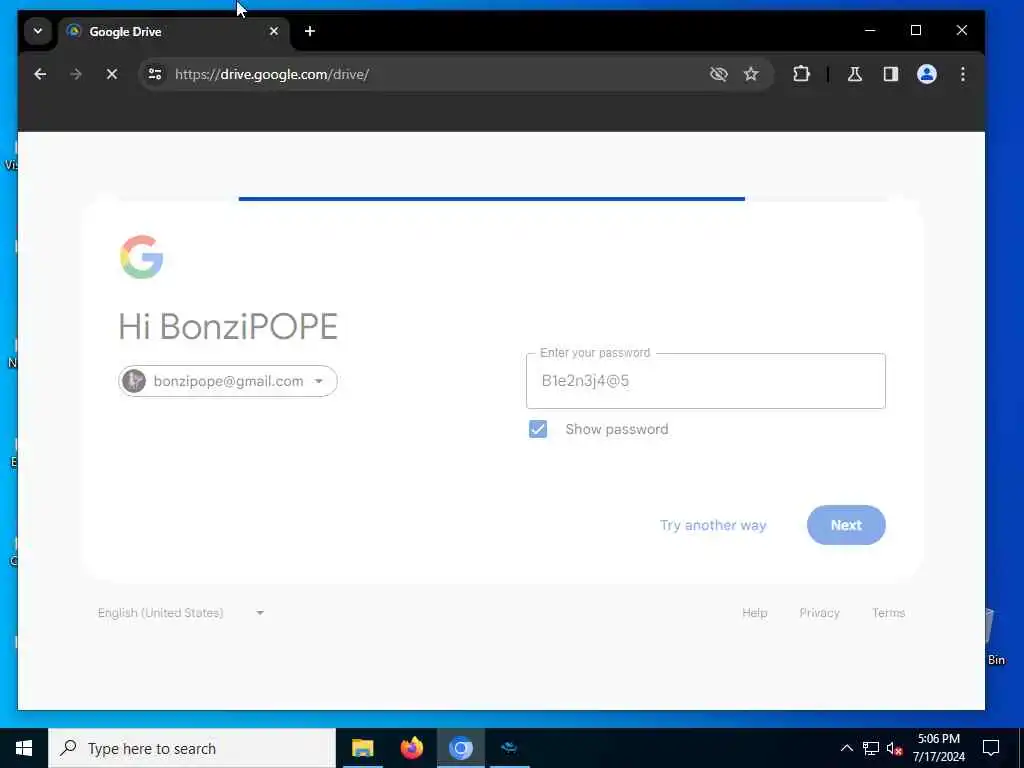The width and height of the screenshot is (1024, 768).
Task: Open the network tray icon
Action: (871, 748)
